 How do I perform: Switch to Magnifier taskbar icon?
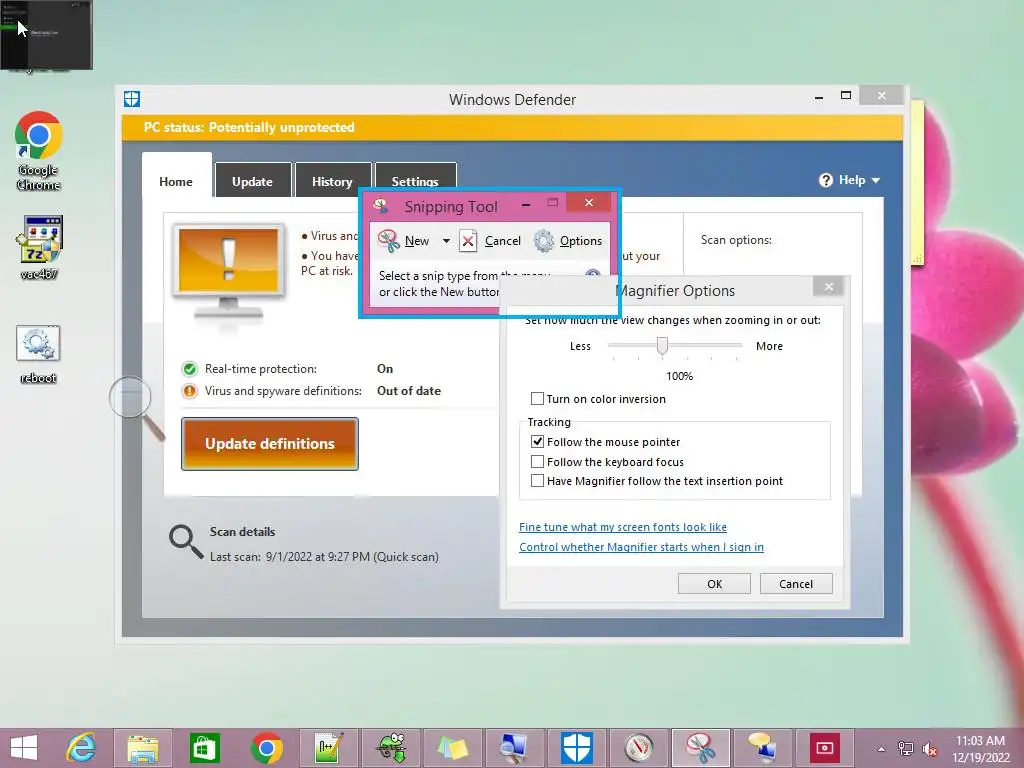pyautogui.click(x=513, y=748)
